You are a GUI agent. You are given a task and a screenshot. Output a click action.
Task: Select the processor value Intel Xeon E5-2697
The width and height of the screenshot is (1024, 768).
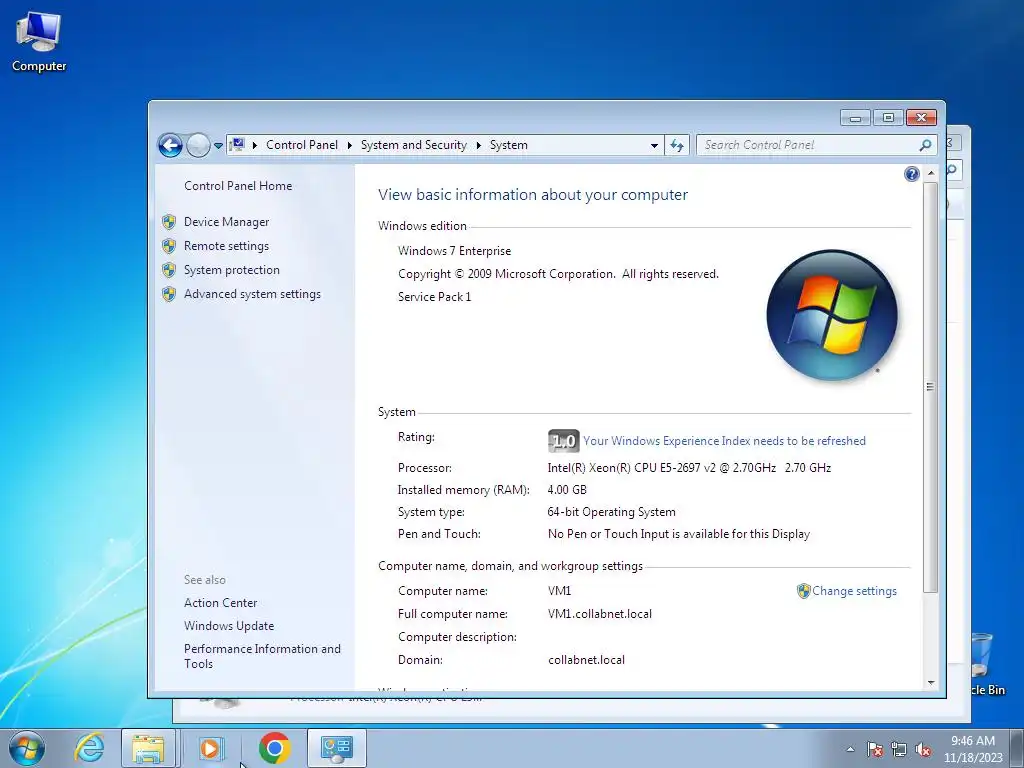pyautogui.click(x=689, y=468)
